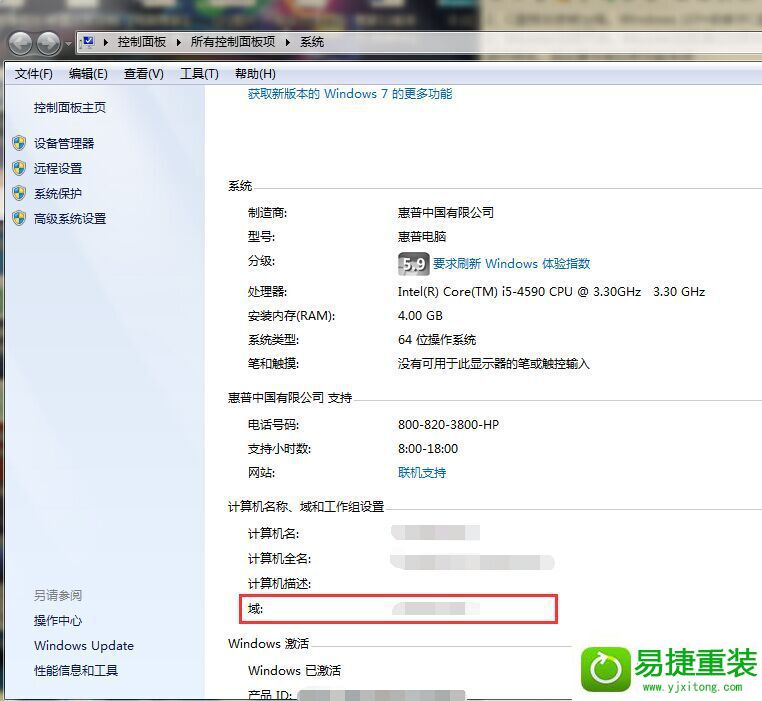The width and height of the screenshot is (762, 701).
Task: Go to 控制面板 breadcrumb
Action: (141, 42)
